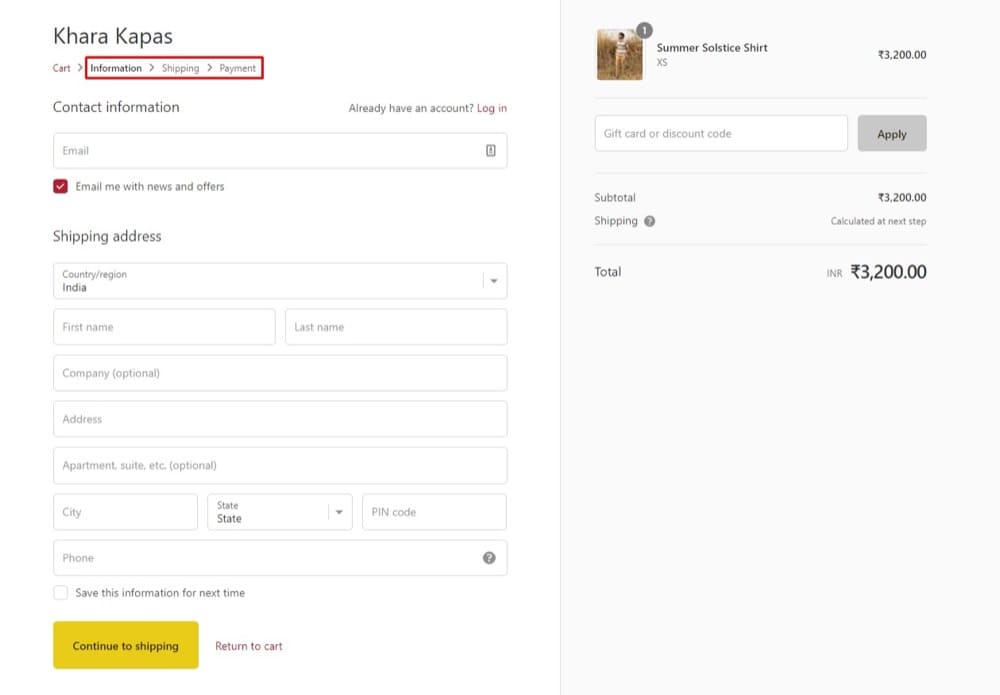The height and width of the screenshot is (695, 1000).
Task: Click Log in link
Action: pos(492,108)
